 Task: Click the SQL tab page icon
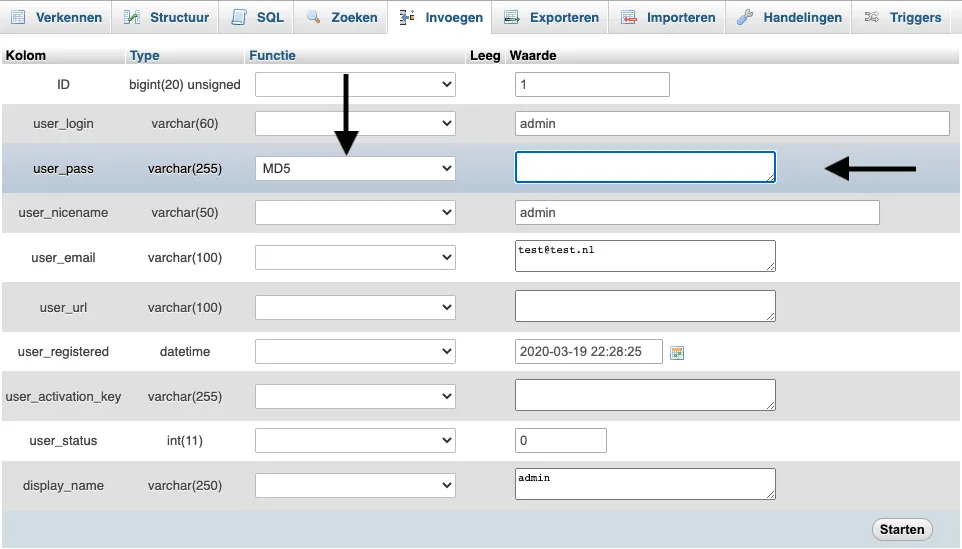click(x=238, y=17)
